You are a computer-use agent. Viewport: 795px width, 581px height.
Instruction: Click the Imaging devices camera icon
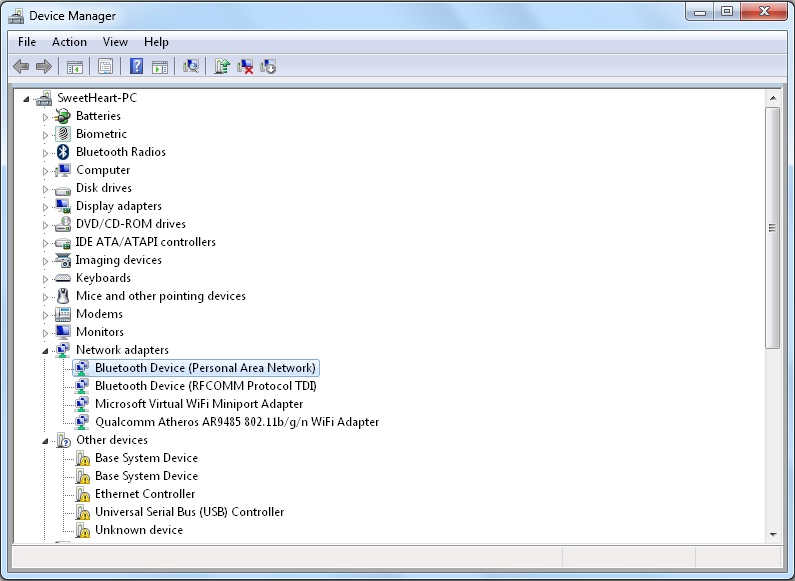point(63,260)
